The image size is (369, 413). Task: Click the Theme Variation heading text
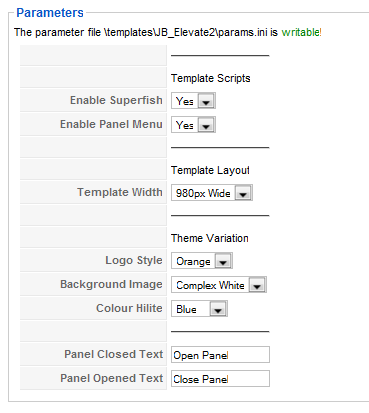coord(210,238)
